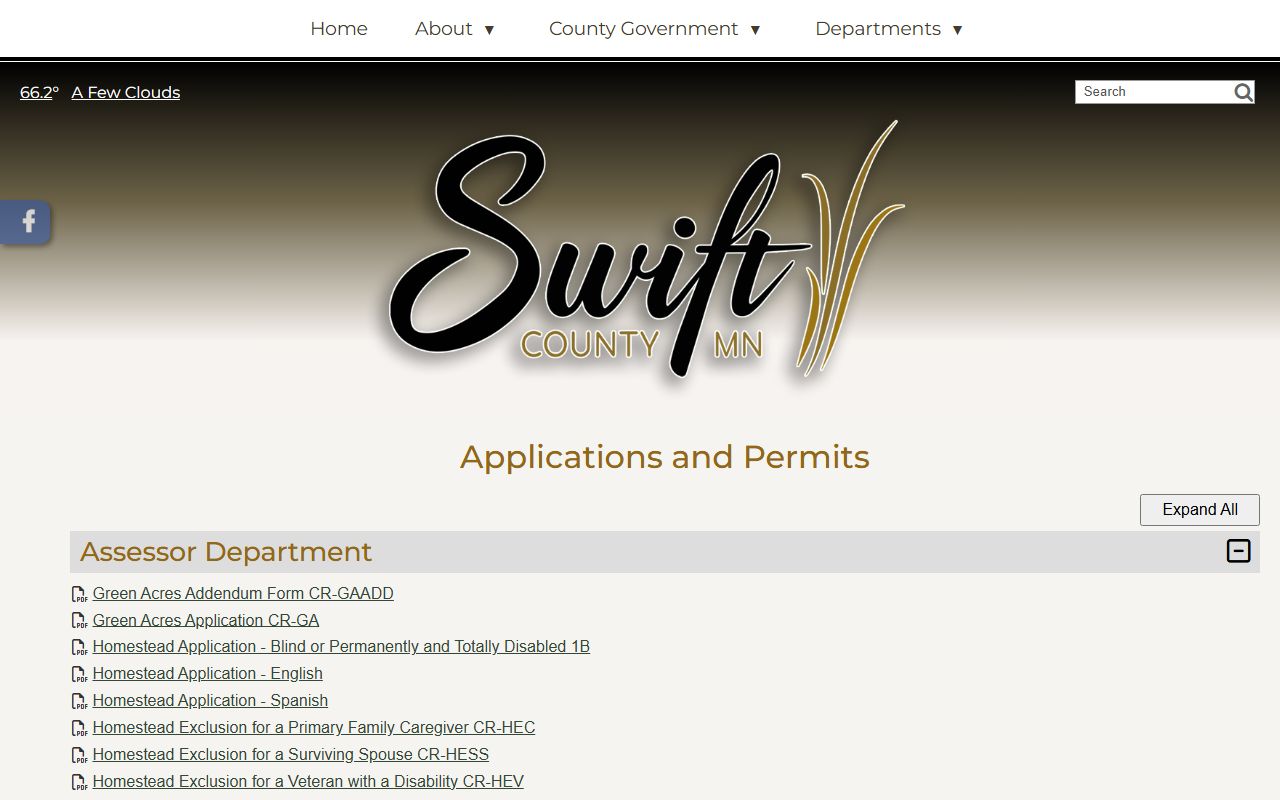Image resolution: width=1280 pixels, height=800 pixels.
Task: Open Homestead Exclusion Primary Family Caregiver link
Action: (x=314, y=727)
